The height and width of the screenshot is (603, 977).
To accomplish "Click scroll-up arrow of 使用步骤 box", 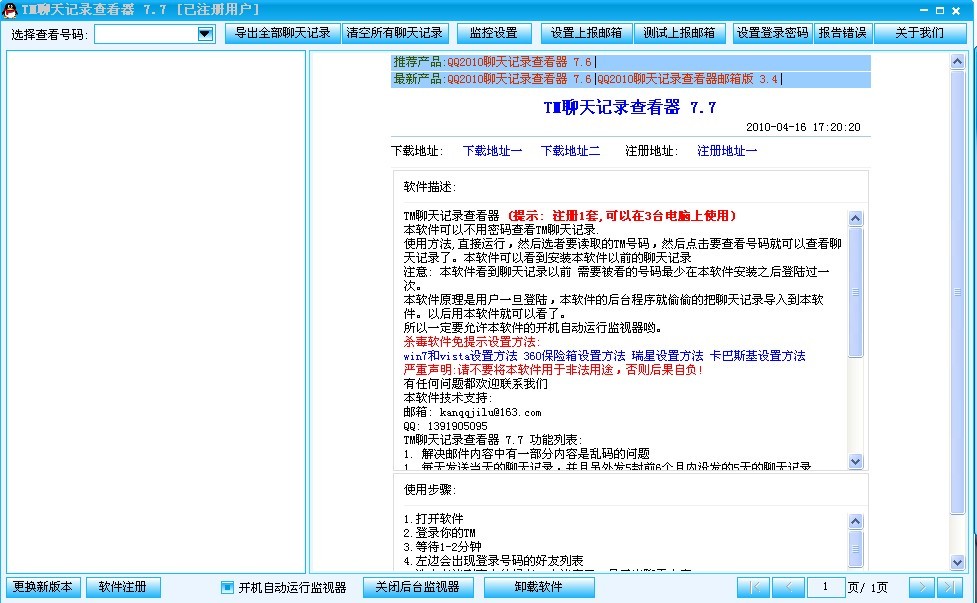I will [x=855, y=521].
